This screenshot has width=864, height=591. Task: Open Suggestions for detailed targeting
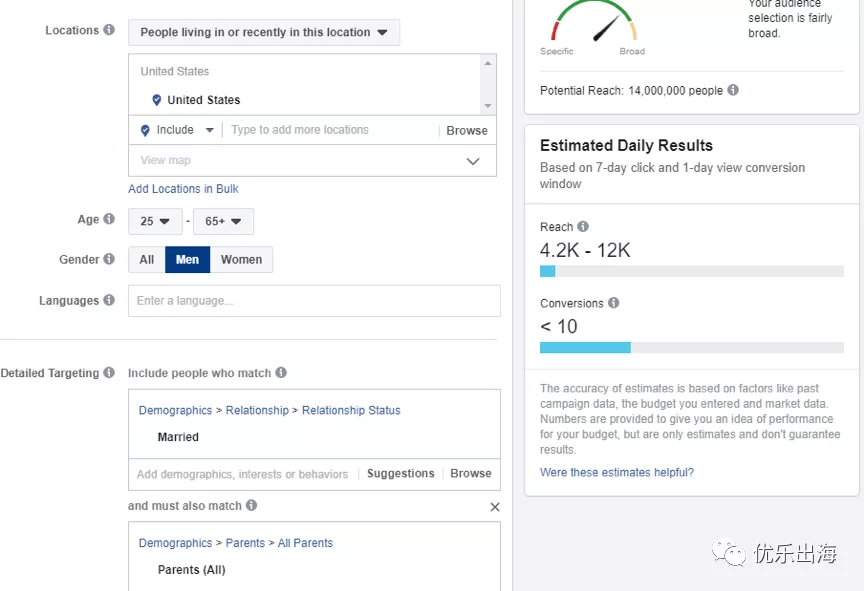pyautogui.click(x=400, y=474)
